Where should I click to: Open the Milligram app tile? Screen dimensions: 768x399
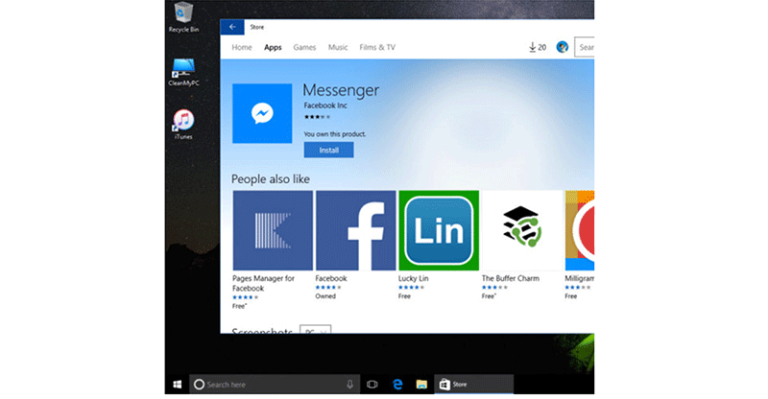[579, 230]
